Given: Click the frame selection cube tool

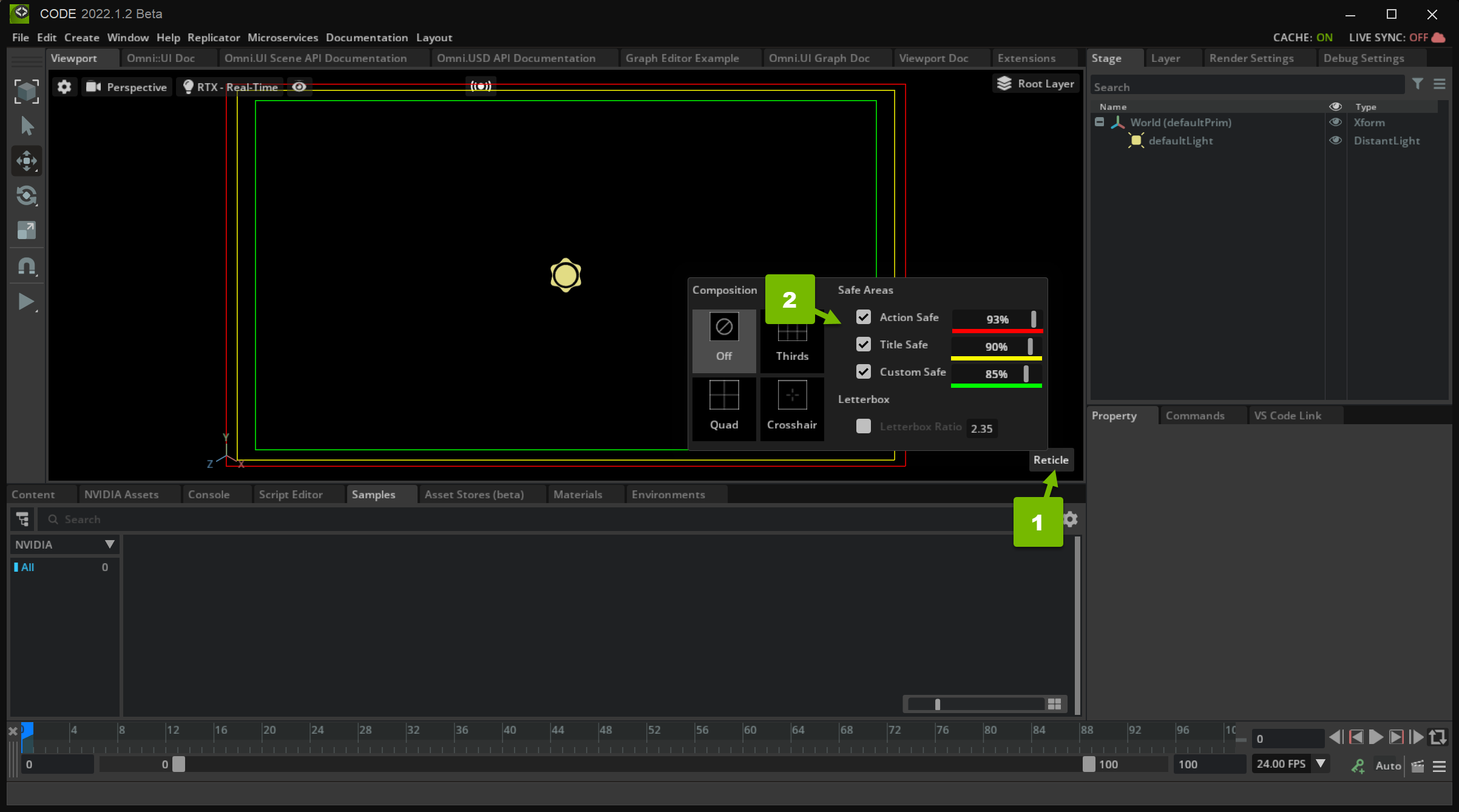Looking at the screenshot, I should tap(27, 91).
